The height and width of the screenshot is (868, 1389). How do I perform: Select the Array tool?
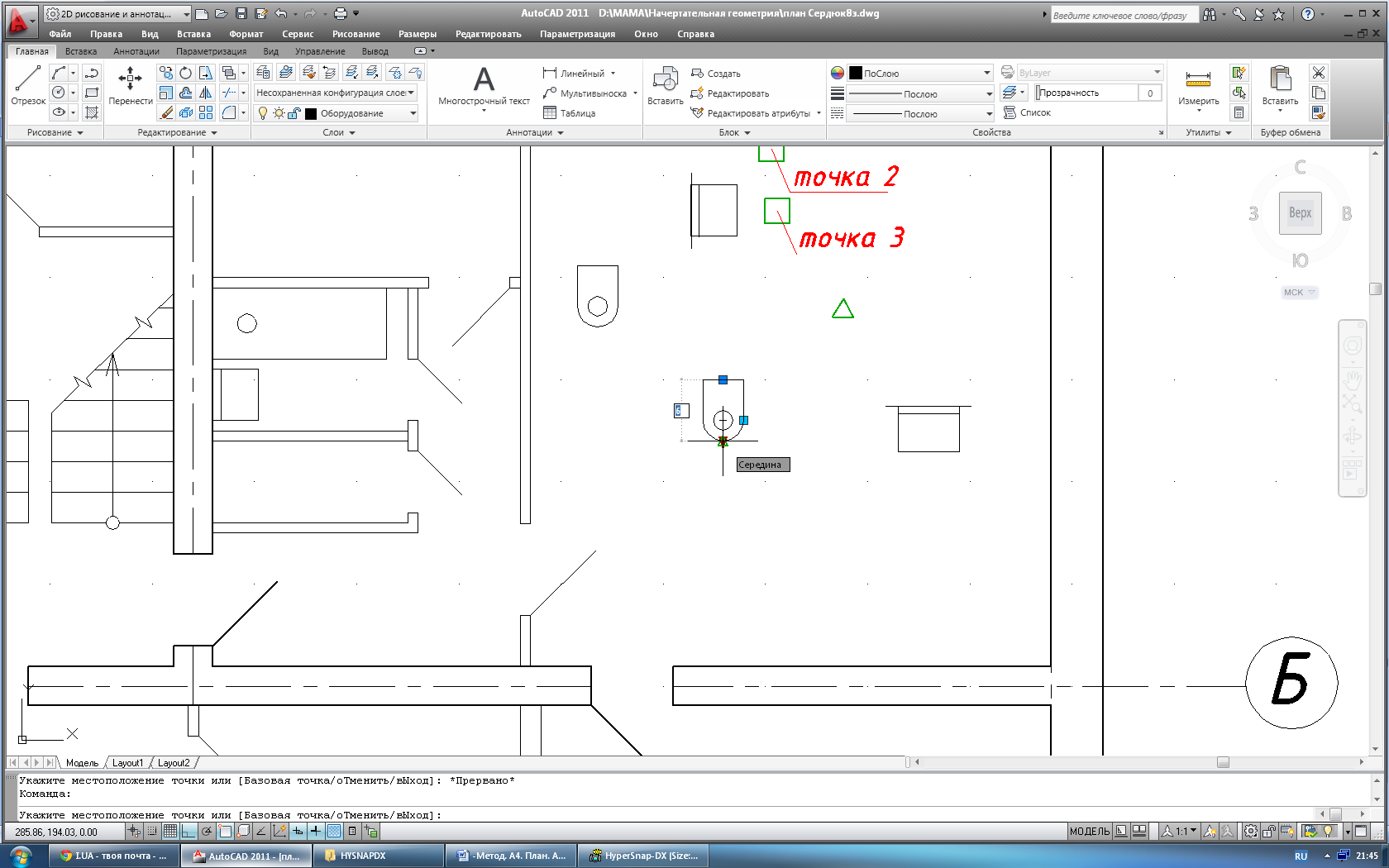(x=206, y=112)
